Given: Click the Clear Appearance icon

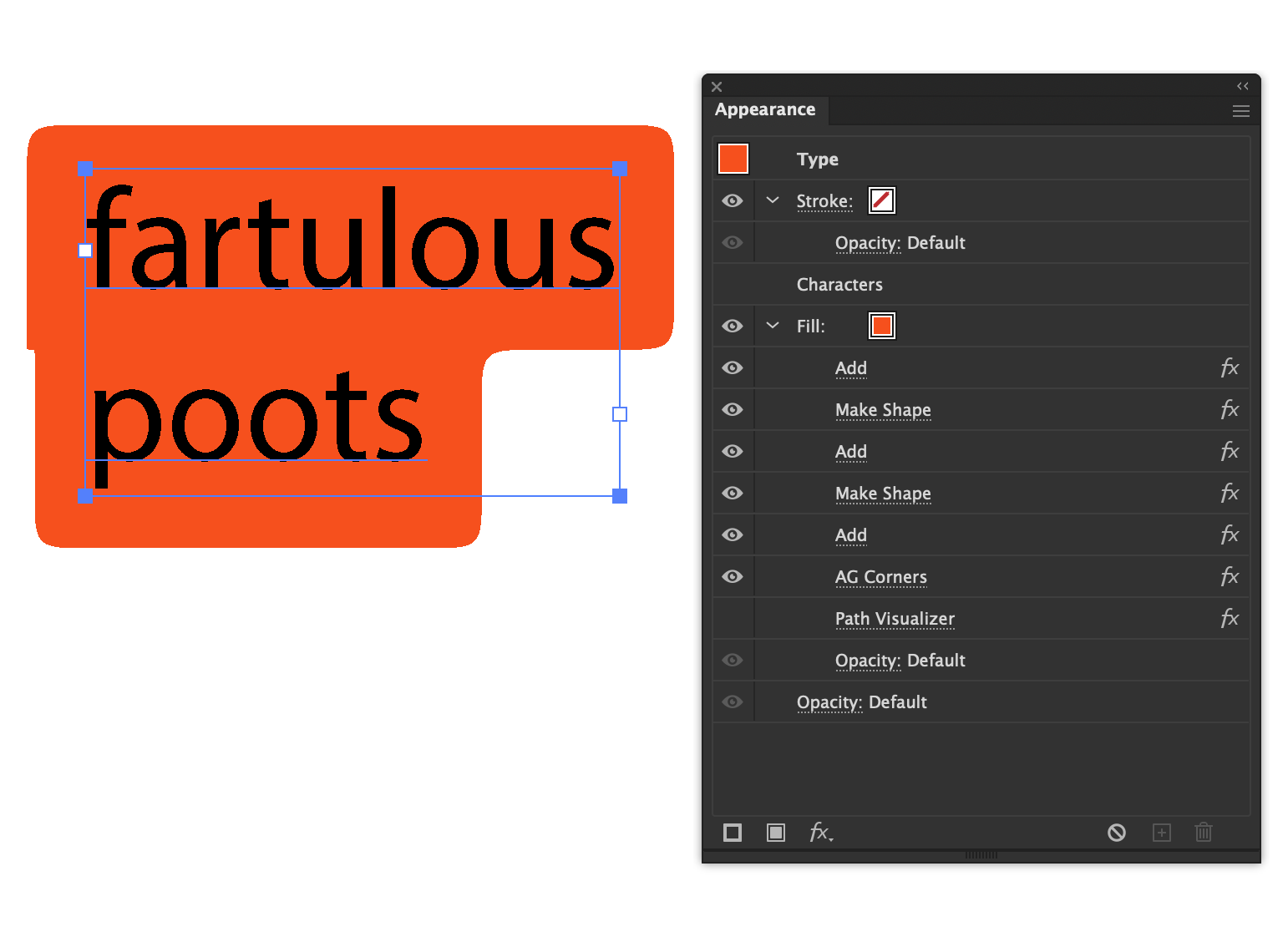Looking at the screenshot, I should point(1117,833).
